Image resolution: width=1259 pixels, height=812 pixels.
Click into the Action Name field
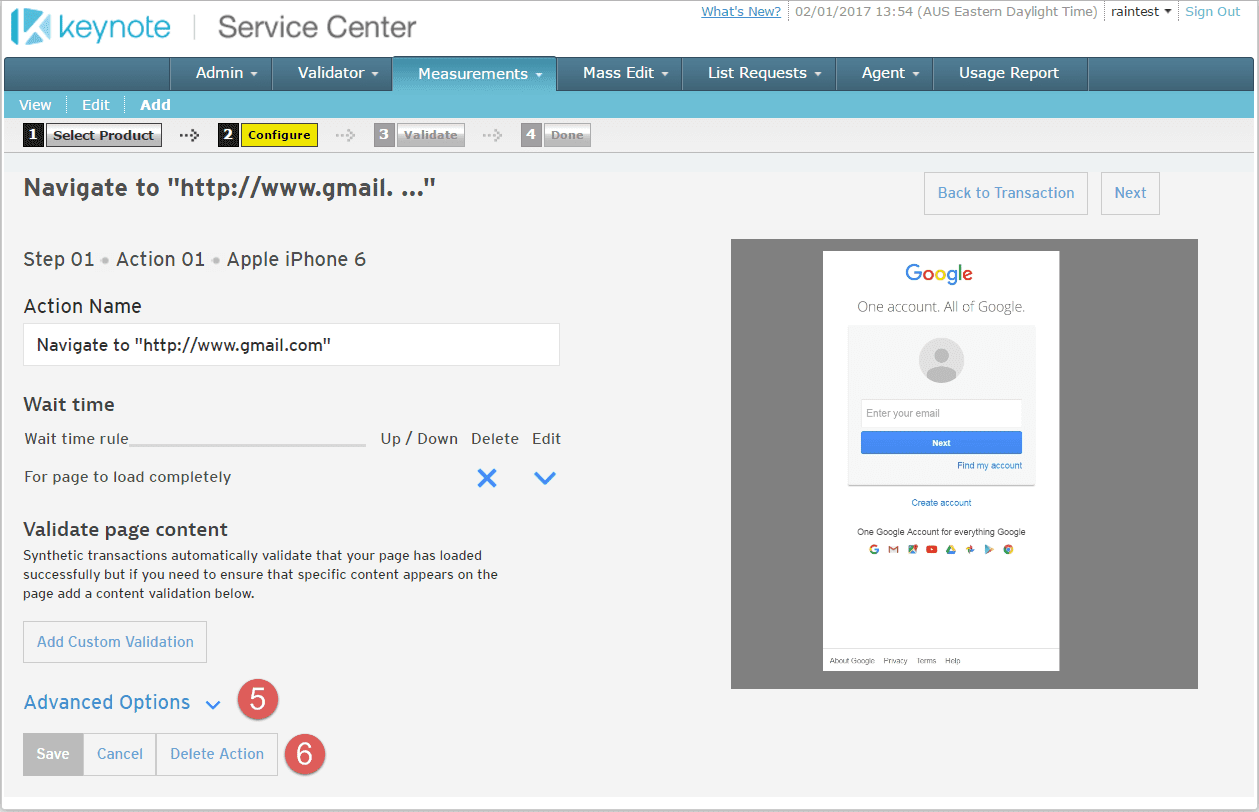[x=291, y=345]
